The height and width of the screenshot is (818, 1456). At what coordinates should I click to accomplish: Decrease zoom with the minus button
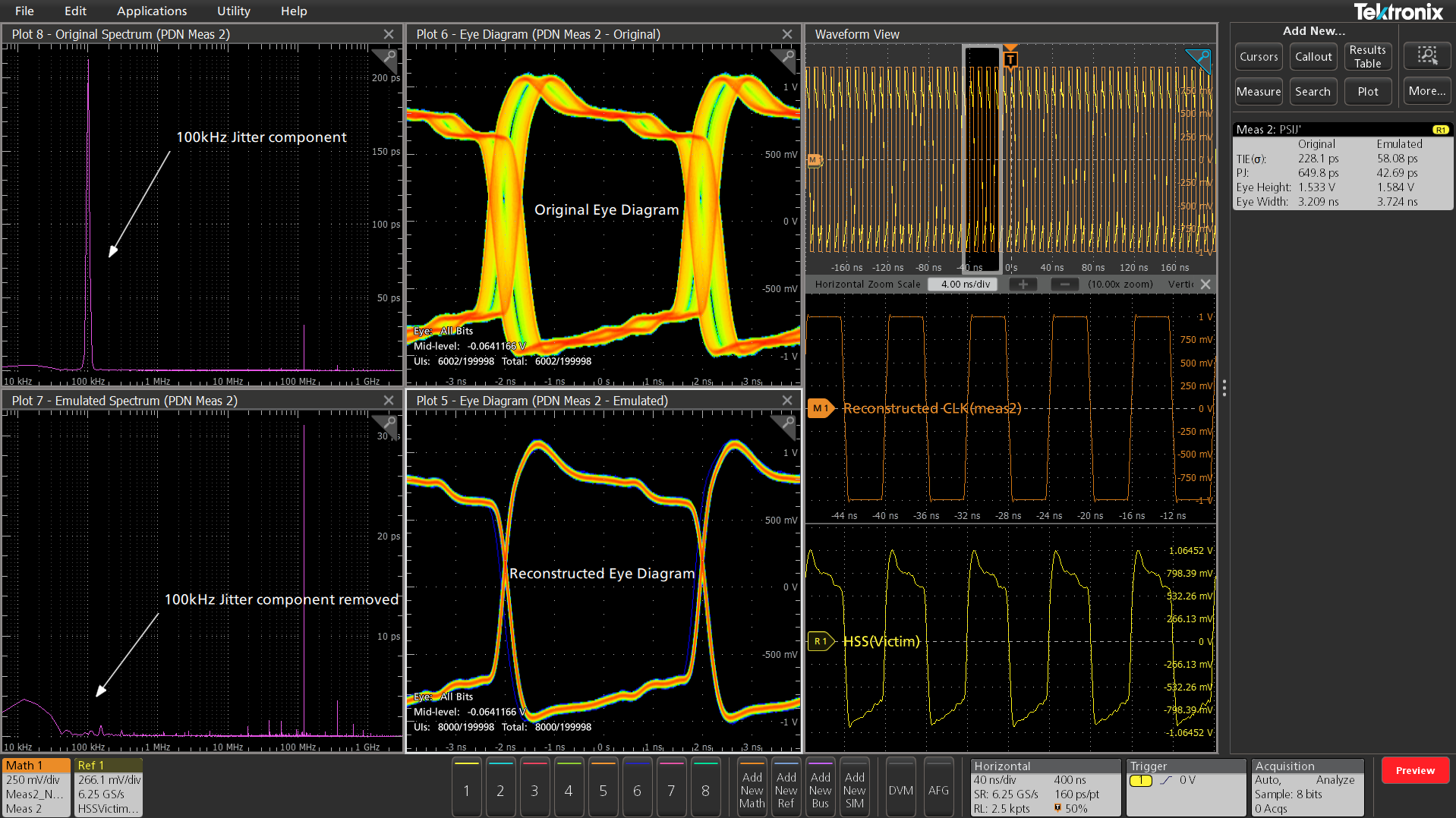[1065, 285]
